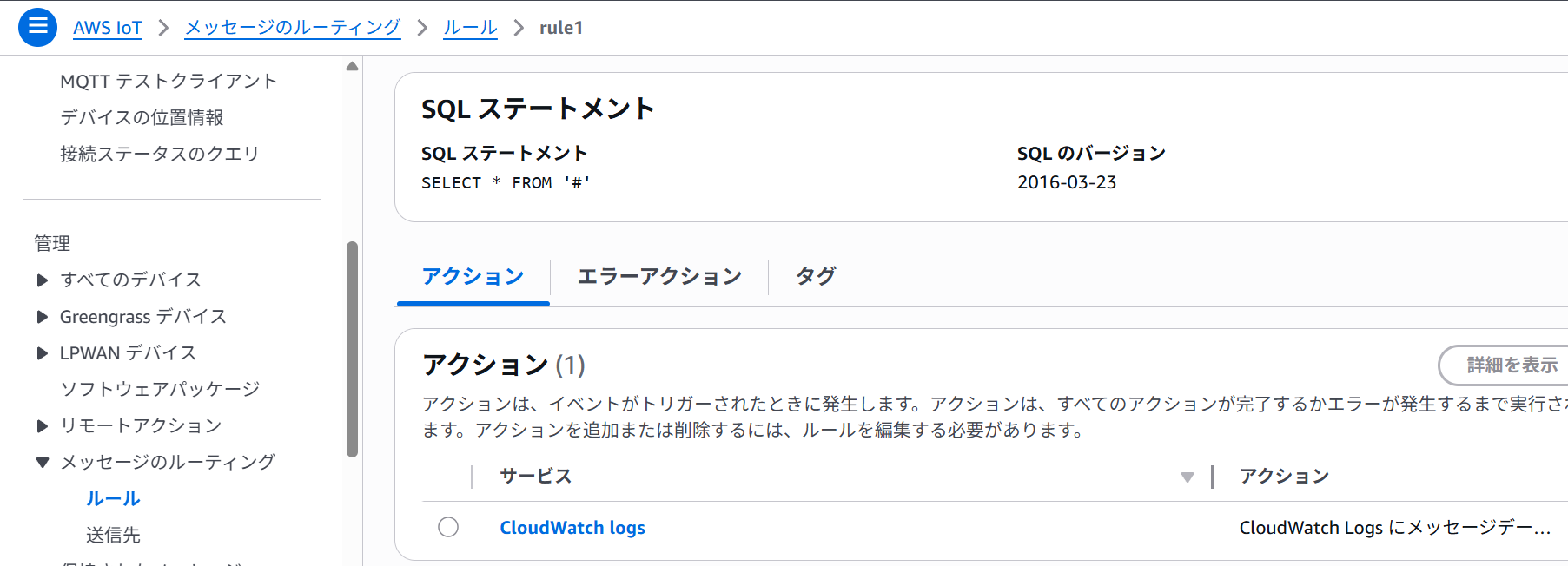Open デバイスの位置情報 in sidebar
The height and width of the screenshot is (566, 1568).
142,117
